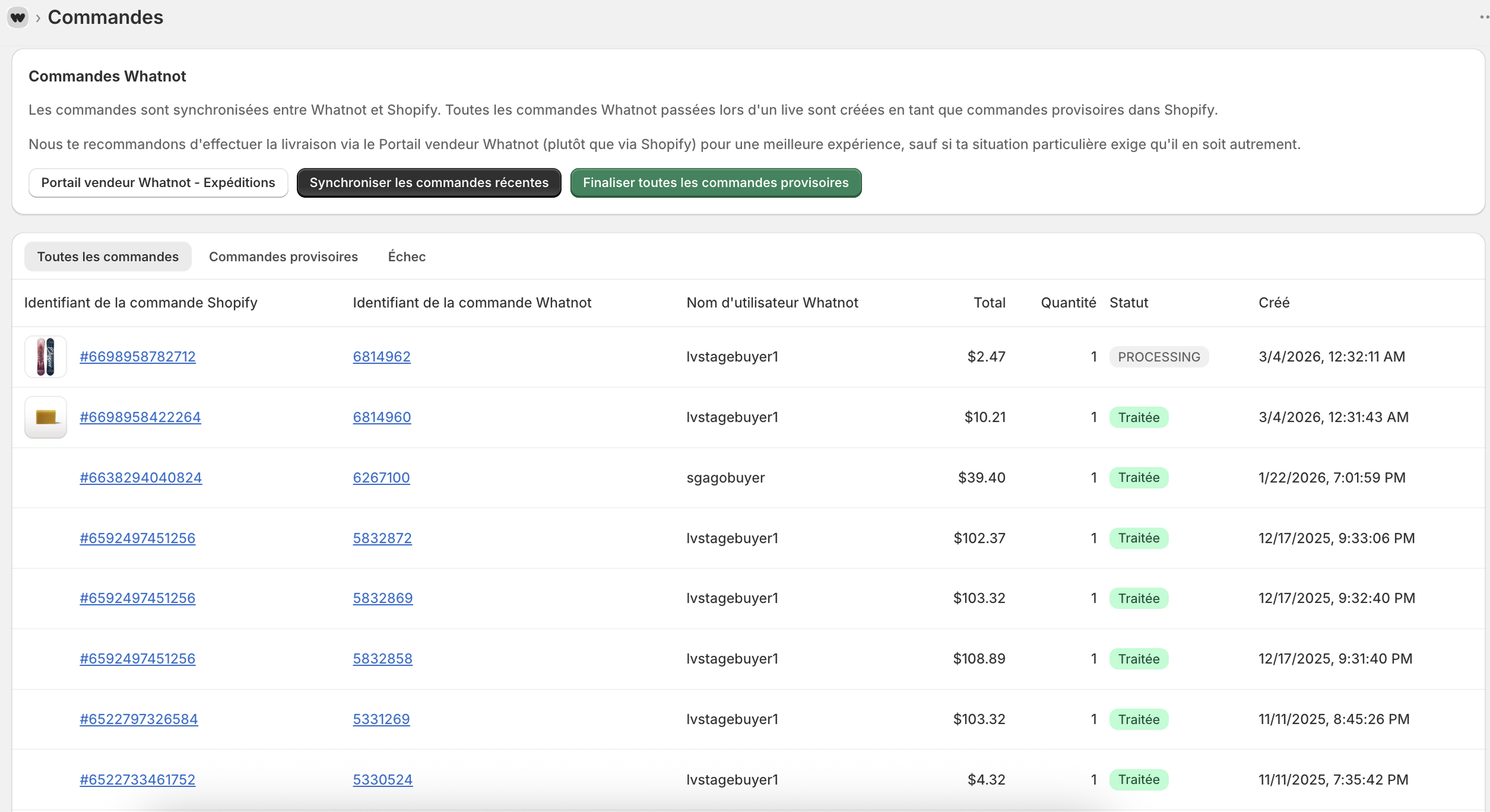Open Whatnot order 5832872
The image size is (1490, 812).
point(382,538)
